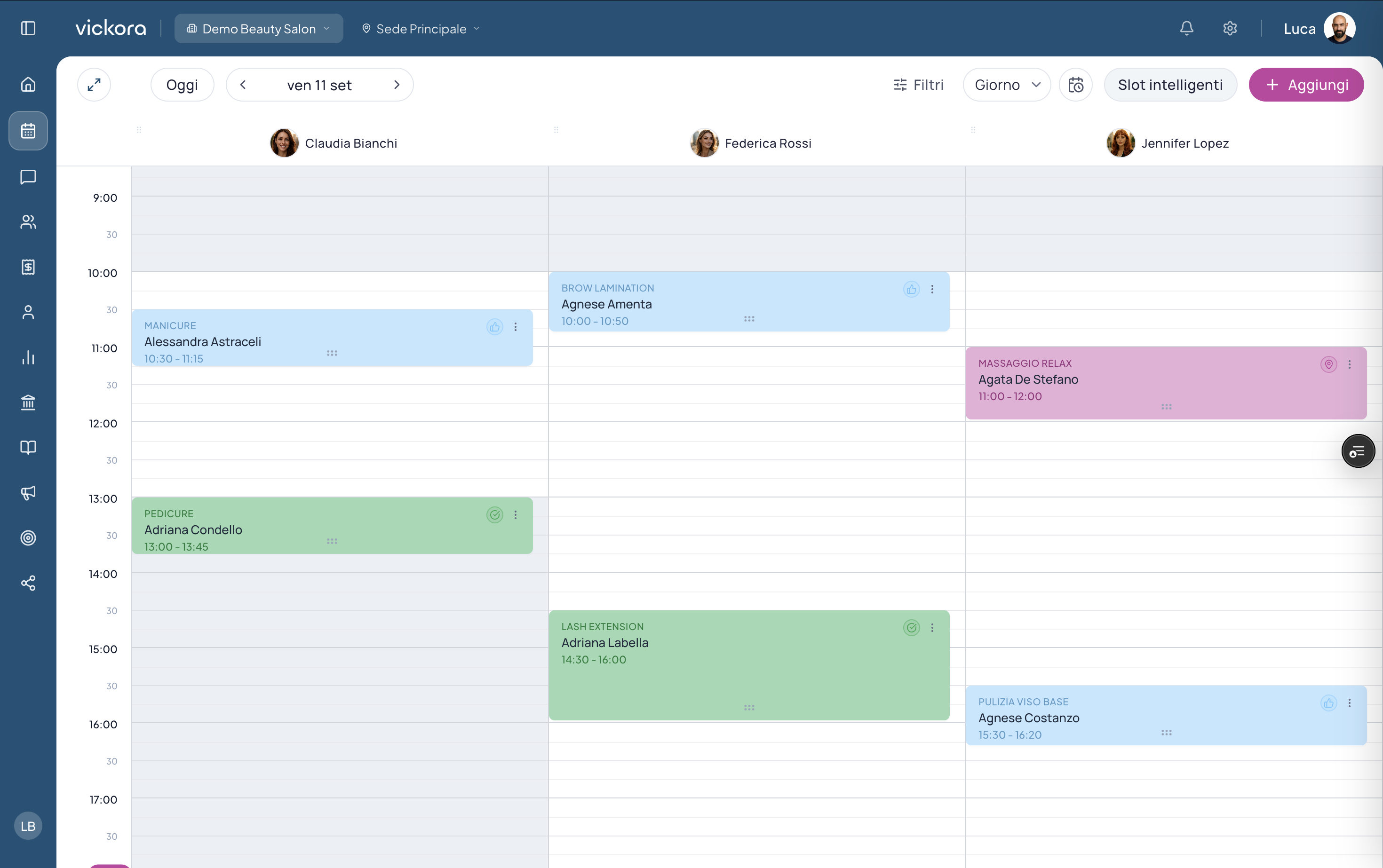
Task: Select Claudia Bianchi column header
Action: pos(334,143)
